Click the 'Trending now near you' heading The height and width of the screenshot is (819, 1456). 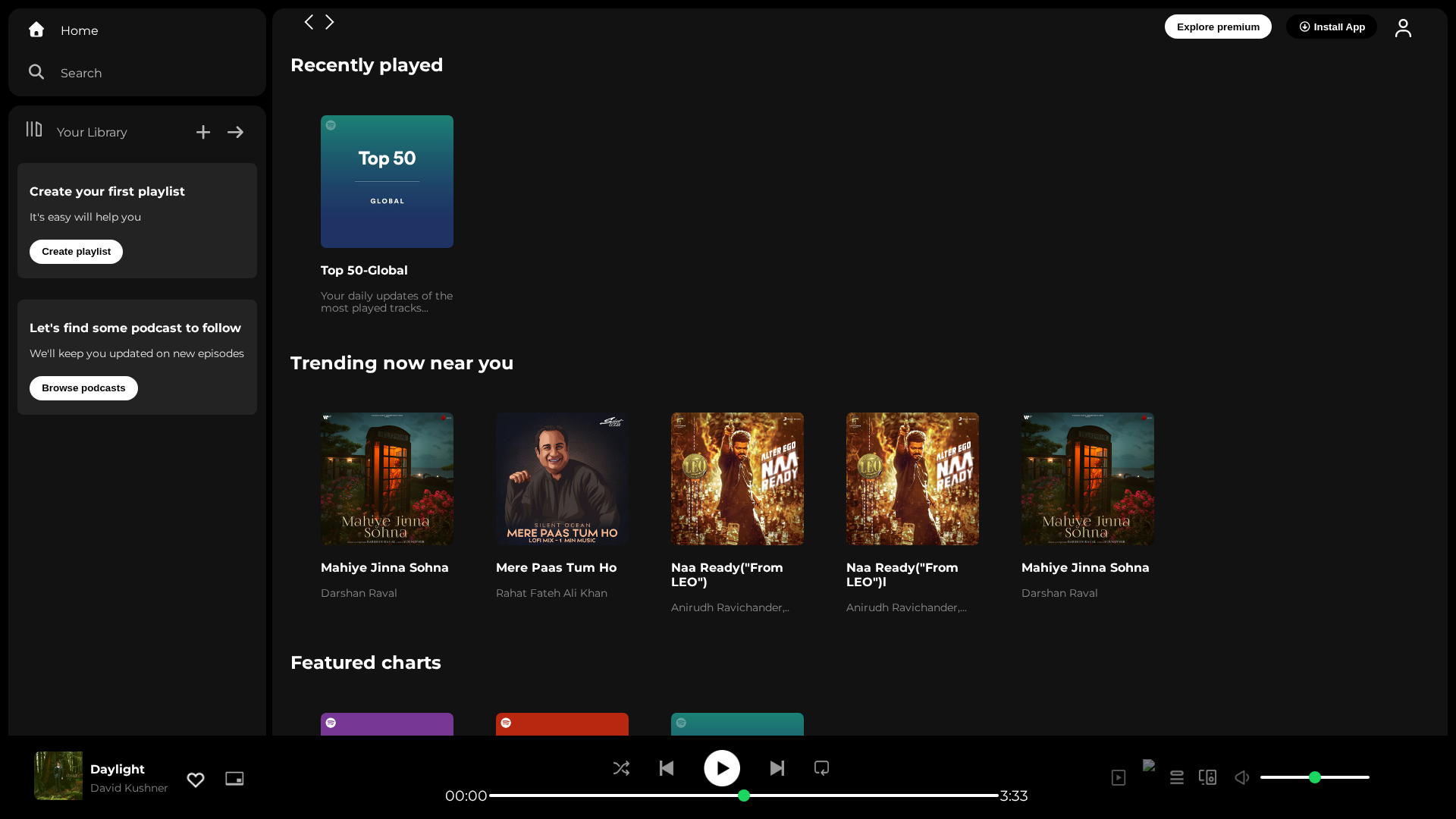point(402,363)
